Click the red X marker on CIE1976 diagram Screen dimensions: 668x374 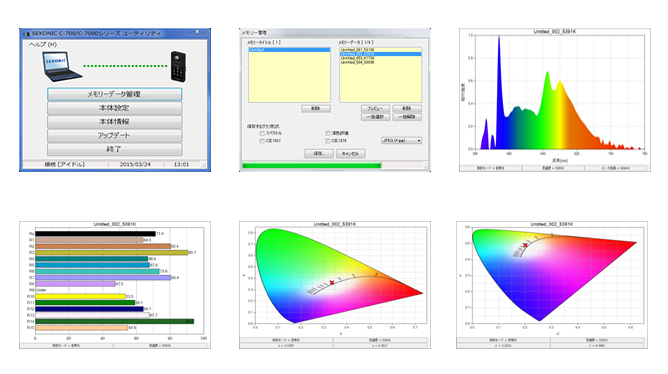[525, 245]
